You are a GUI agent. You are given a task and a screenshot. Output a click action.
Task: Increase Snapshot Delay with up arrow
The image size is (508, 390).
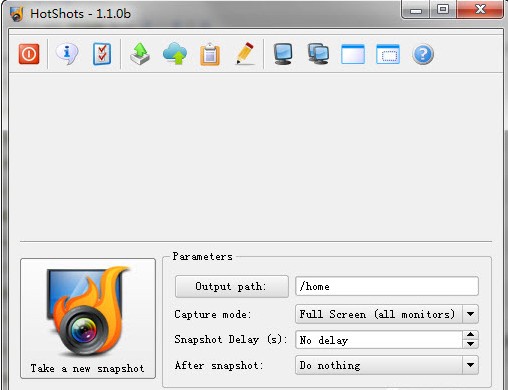coord(470,335)
